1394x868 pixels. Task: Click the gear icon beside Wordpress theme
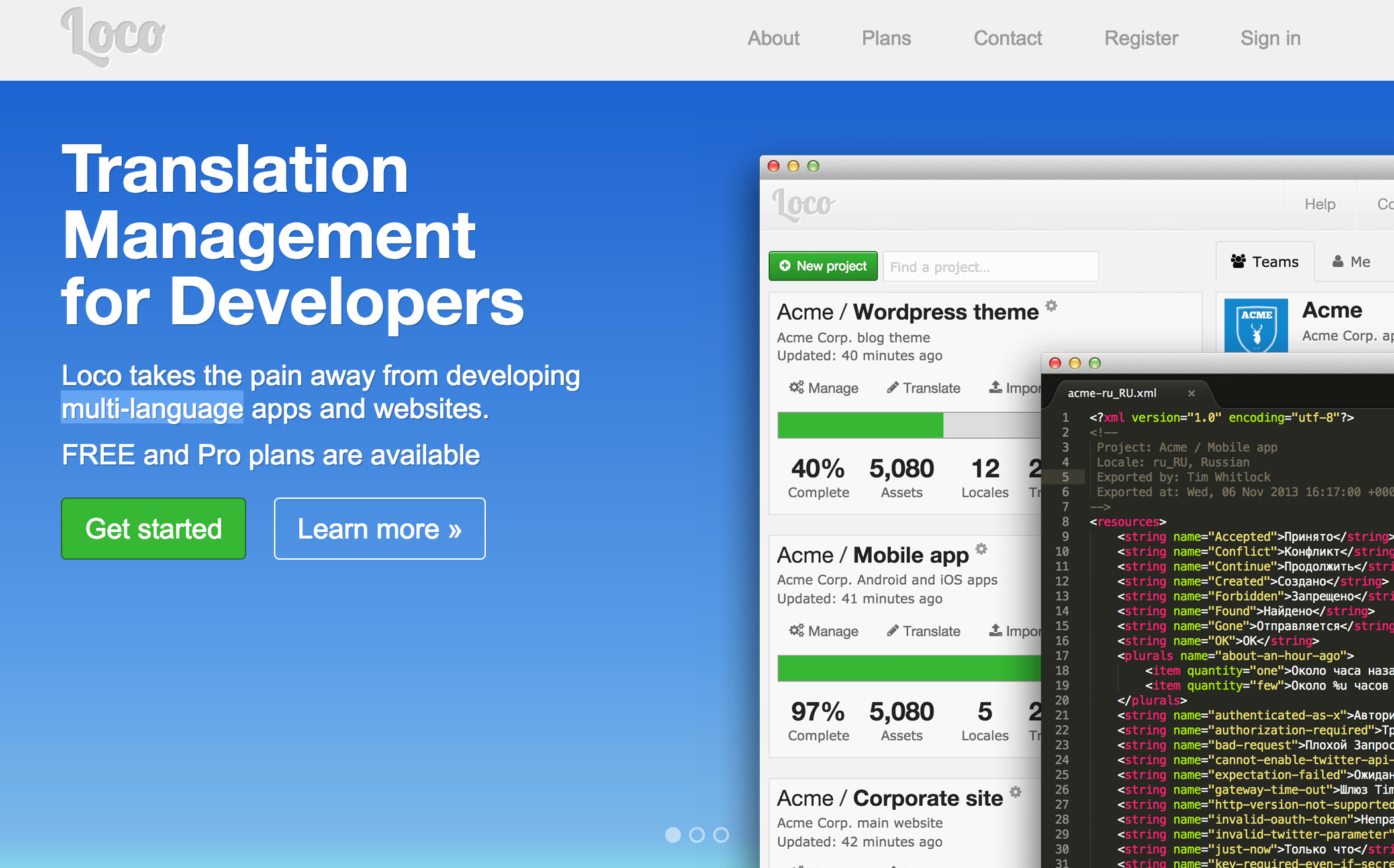point(1051,306)
